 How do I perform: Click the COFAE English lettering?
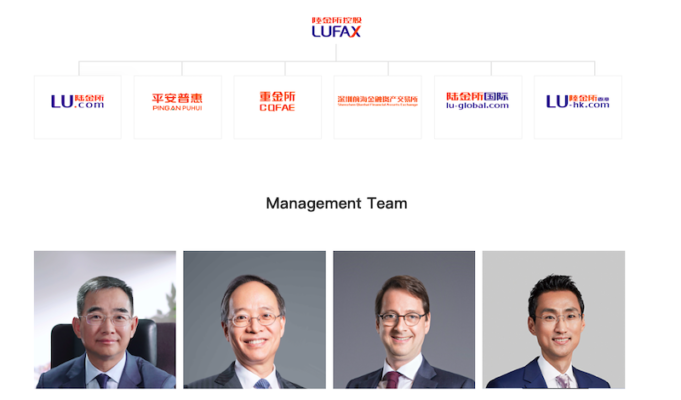click(x=277, y=108)
